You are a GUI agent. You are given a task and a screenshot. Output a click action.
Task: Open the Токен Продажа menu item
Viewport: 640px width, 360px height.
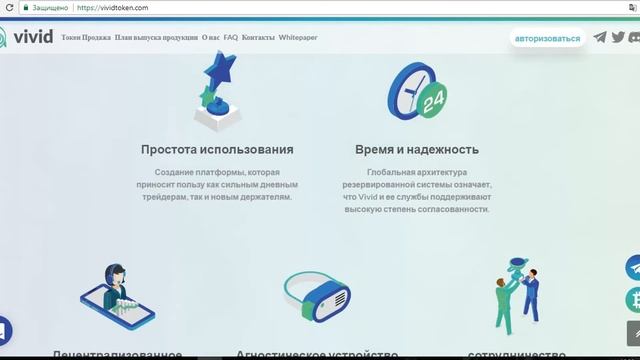click(x=86, y=37)
